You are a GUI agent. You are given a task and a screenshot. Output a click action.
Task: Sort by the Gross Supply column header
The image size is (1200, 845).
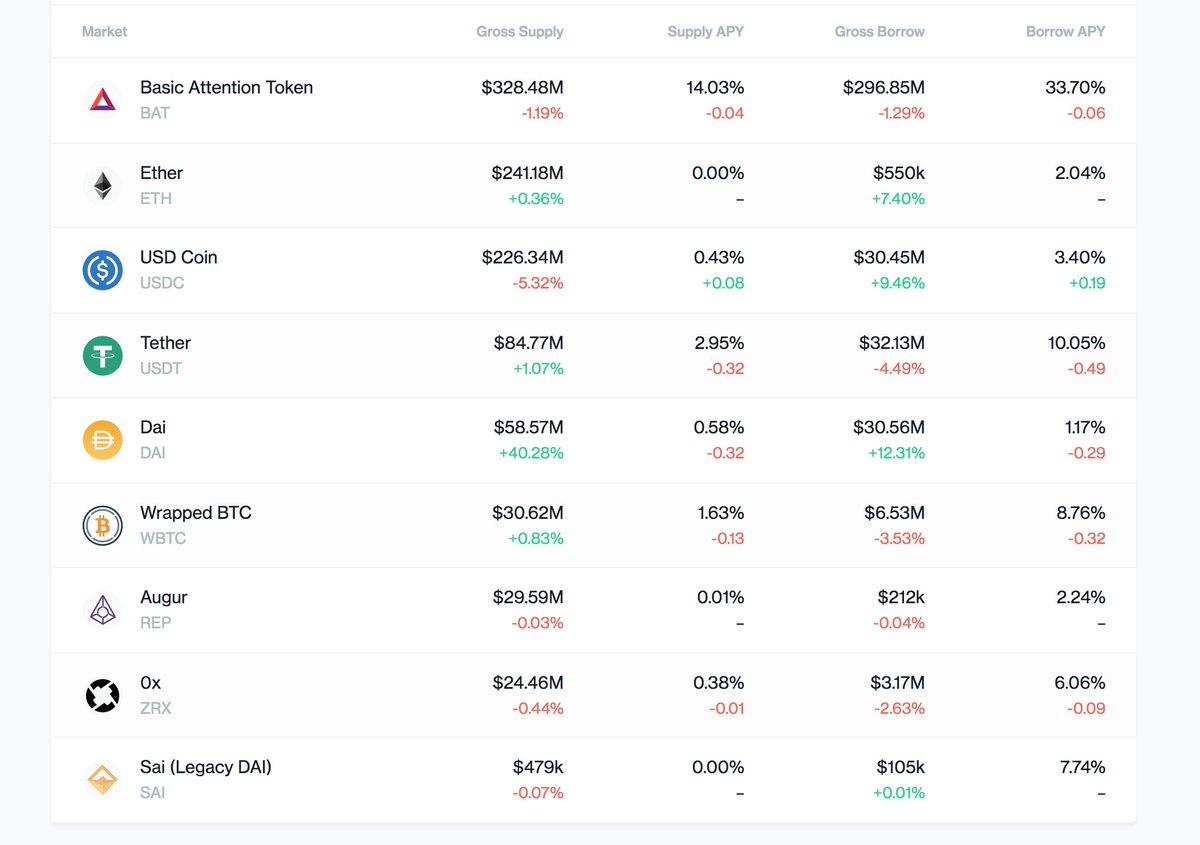click(520, 32)
